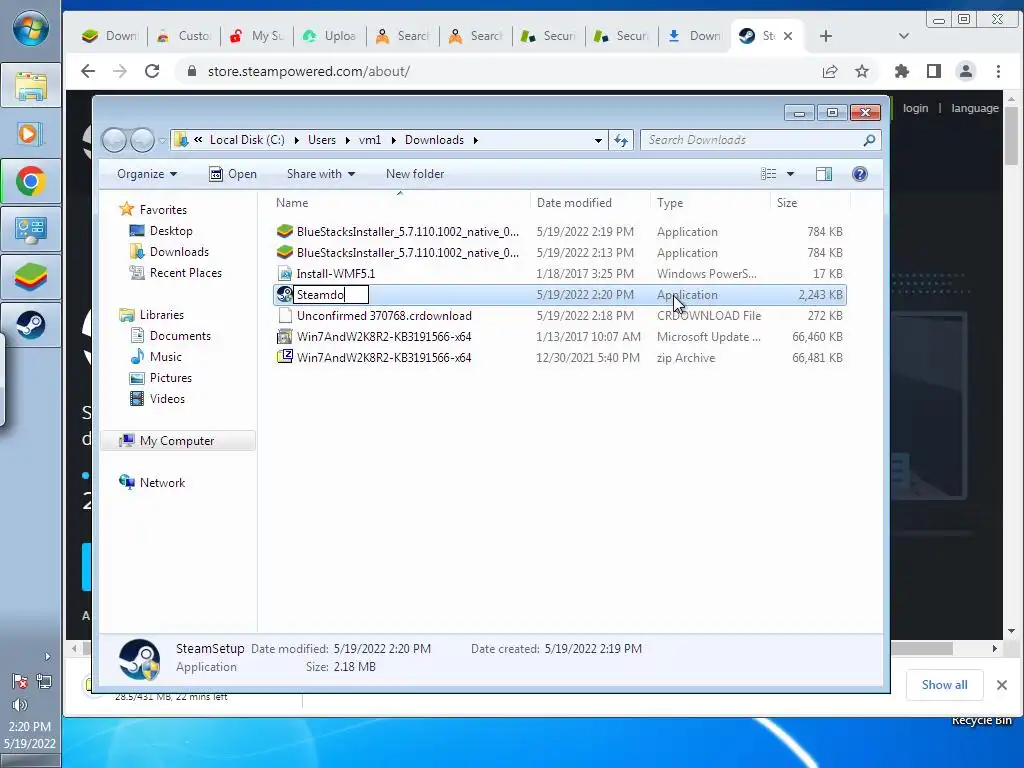Image resolution: width=1024 pixels, height=768 pixels.
Task: Open the Chrome three-dot menu
Action: 999,71
